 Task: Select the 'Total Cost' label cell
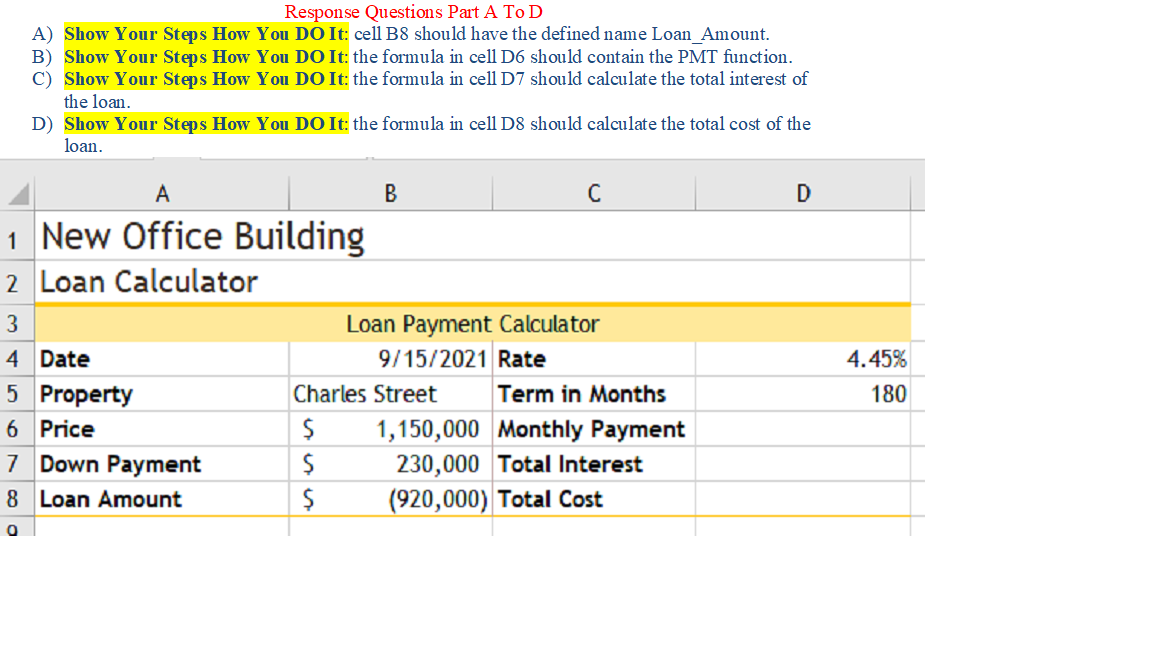[x=594, y=499]
